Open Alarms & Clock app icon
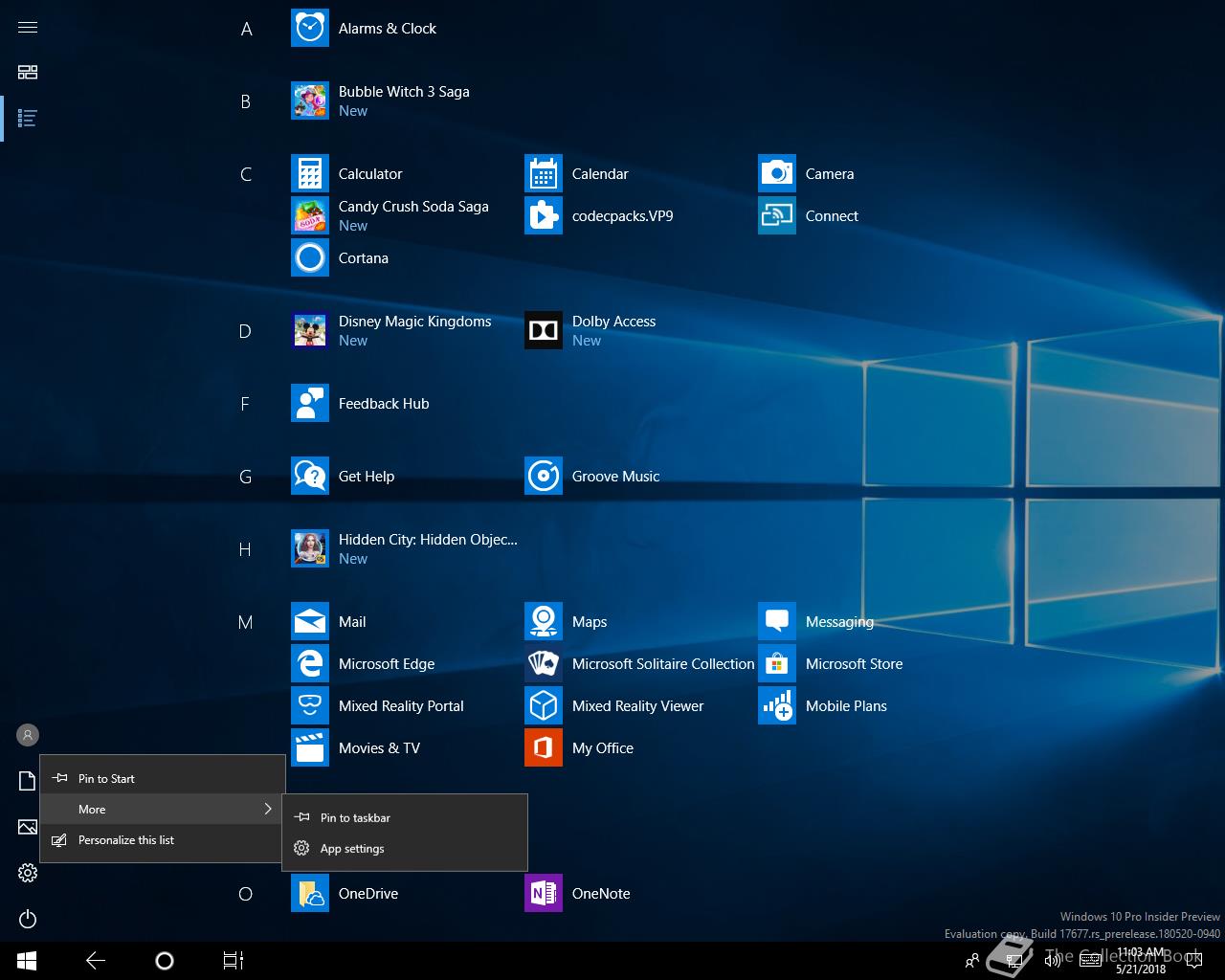Viewport: 1225px width, 980px height. tap(310, 28)
